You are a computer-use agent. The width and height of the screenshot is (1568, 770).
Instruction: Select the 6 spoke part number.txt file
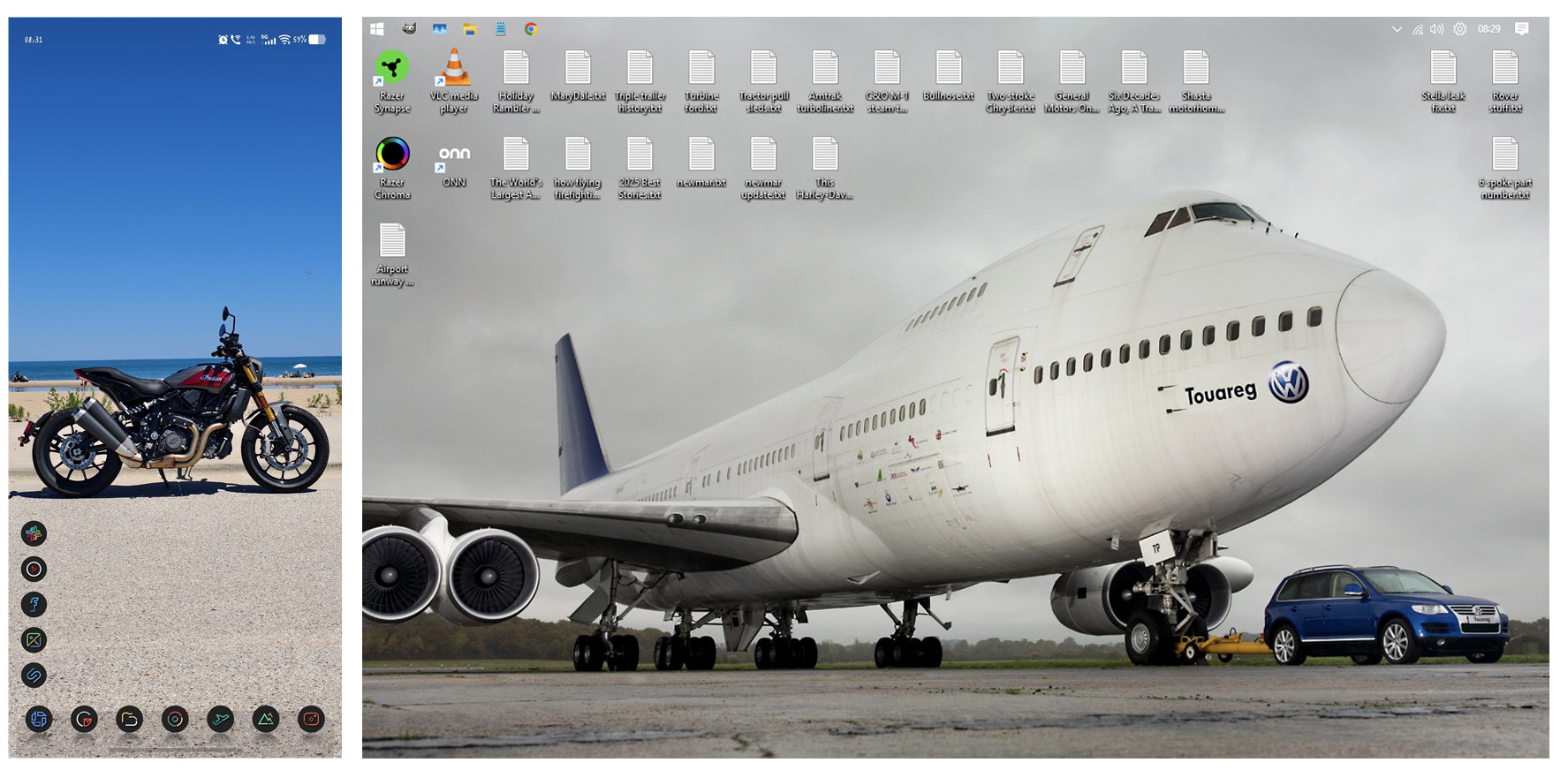(x=1505, y=169)
